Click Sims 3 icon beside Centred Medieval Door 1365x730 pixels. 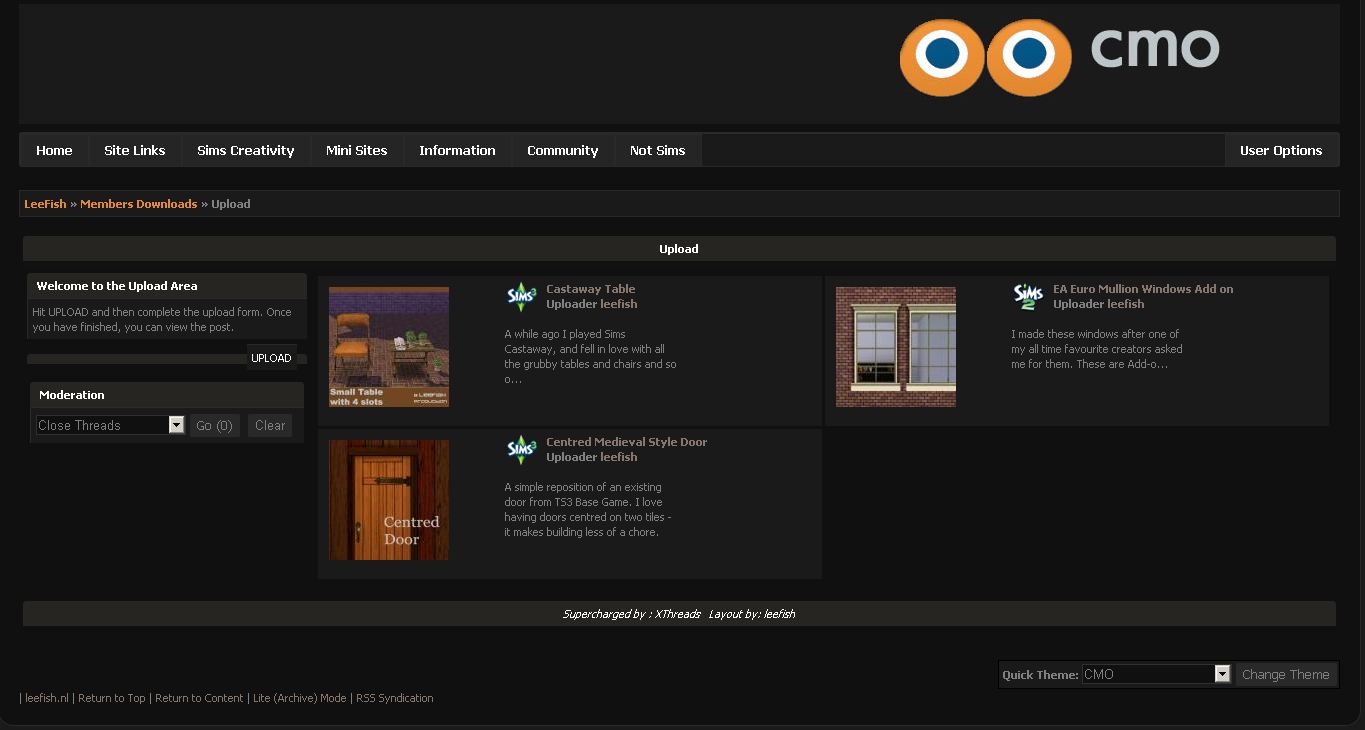pyautogui.click(x=521, y=449)
